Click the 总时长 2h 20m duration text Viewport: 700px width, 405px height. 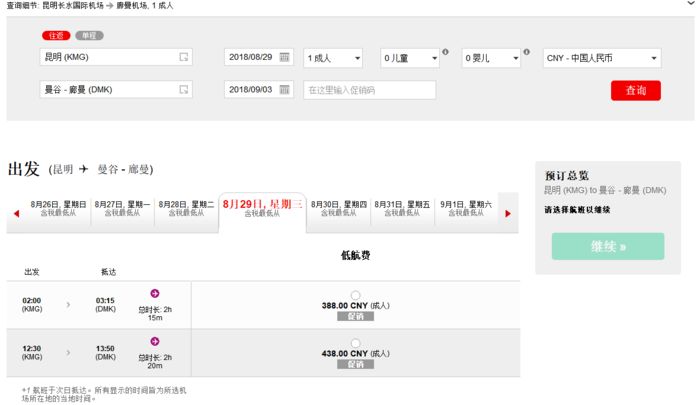click(155, 361)
